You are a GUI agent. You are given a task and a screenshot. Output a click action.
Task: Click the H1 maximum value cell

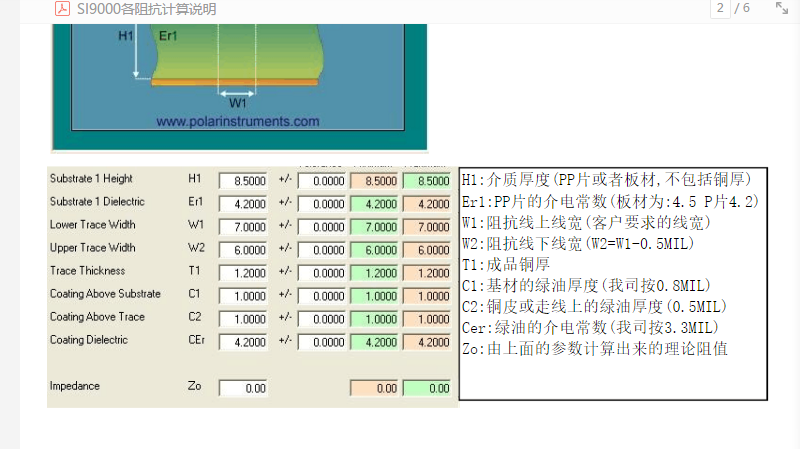point(427,181)
